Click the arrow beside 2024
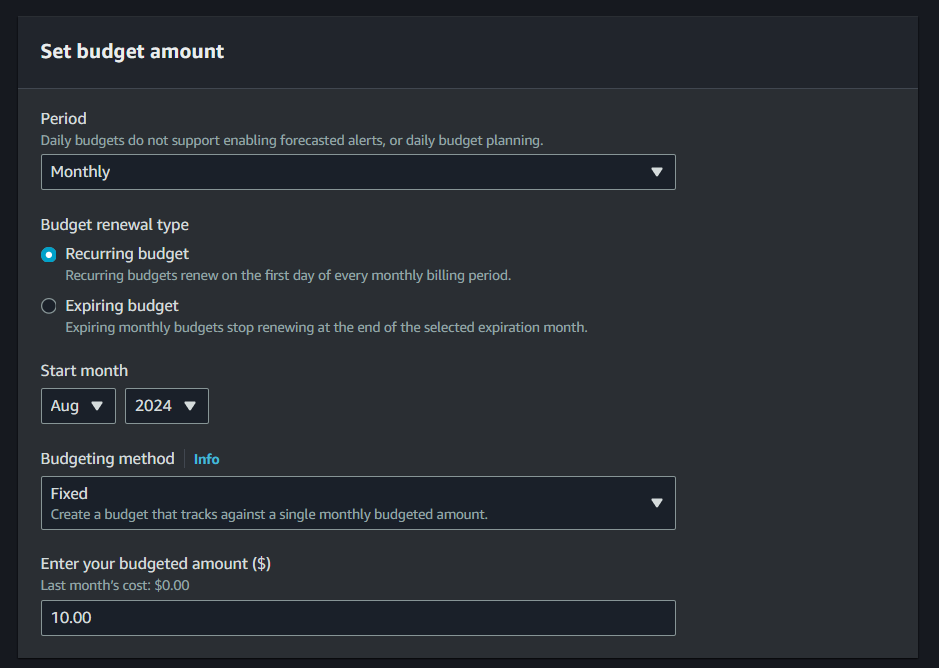Viewport: 939px width, 668px height. (190, 406)
